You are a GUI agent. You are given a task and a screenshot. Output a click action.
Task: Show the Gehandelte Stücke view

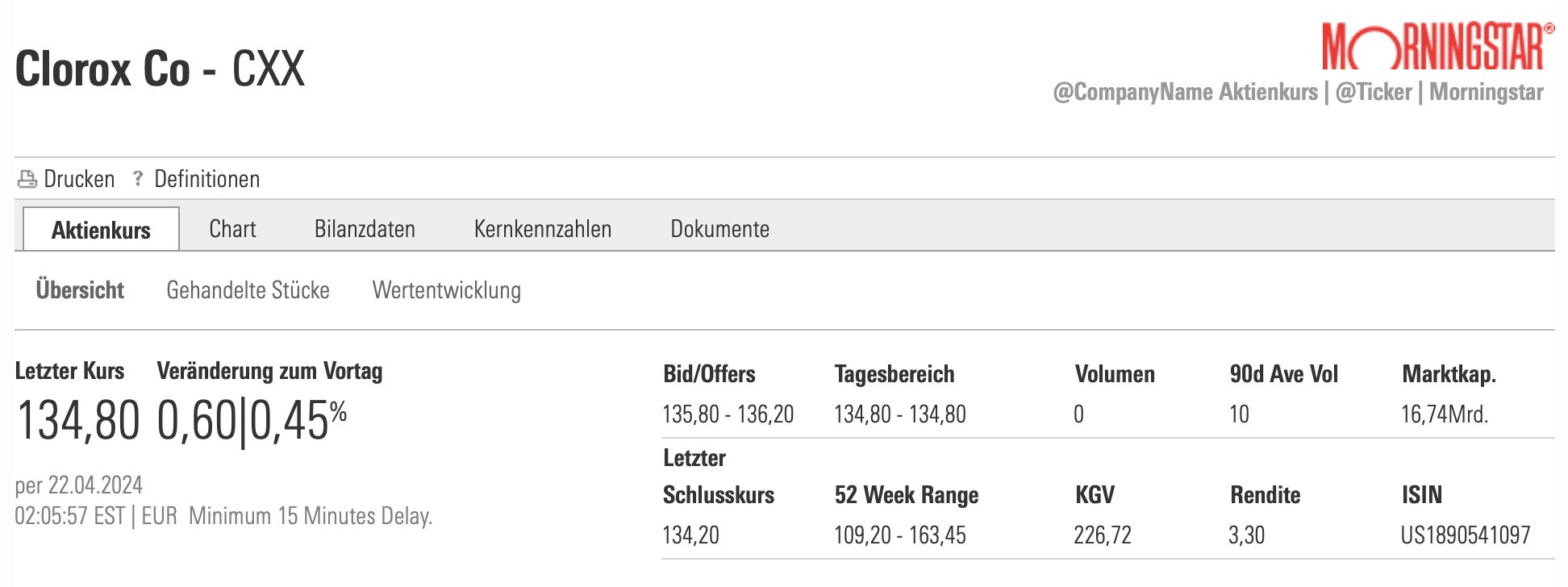(248, 290)
